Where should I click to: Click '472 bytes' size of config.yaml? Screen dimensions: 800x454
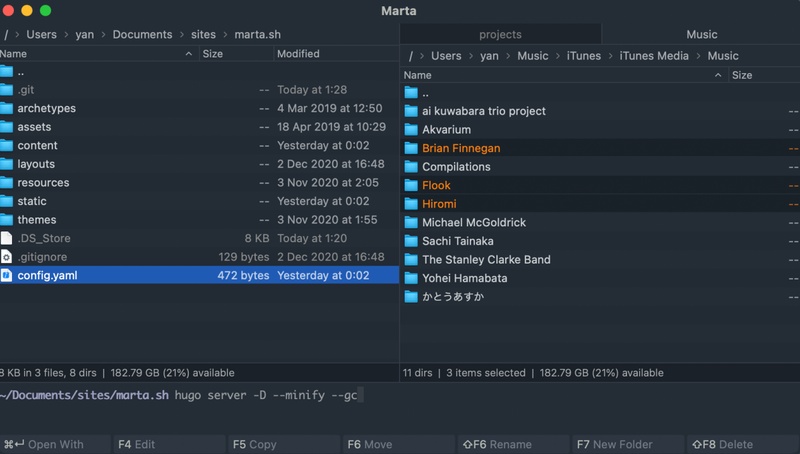click(x=243, y=275)
